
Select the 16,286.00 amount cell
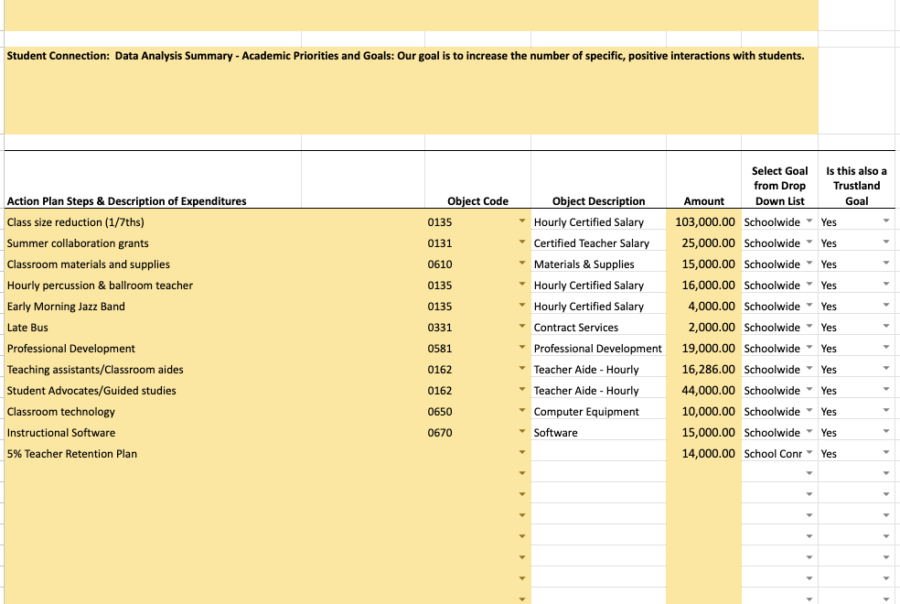point(704,369)
